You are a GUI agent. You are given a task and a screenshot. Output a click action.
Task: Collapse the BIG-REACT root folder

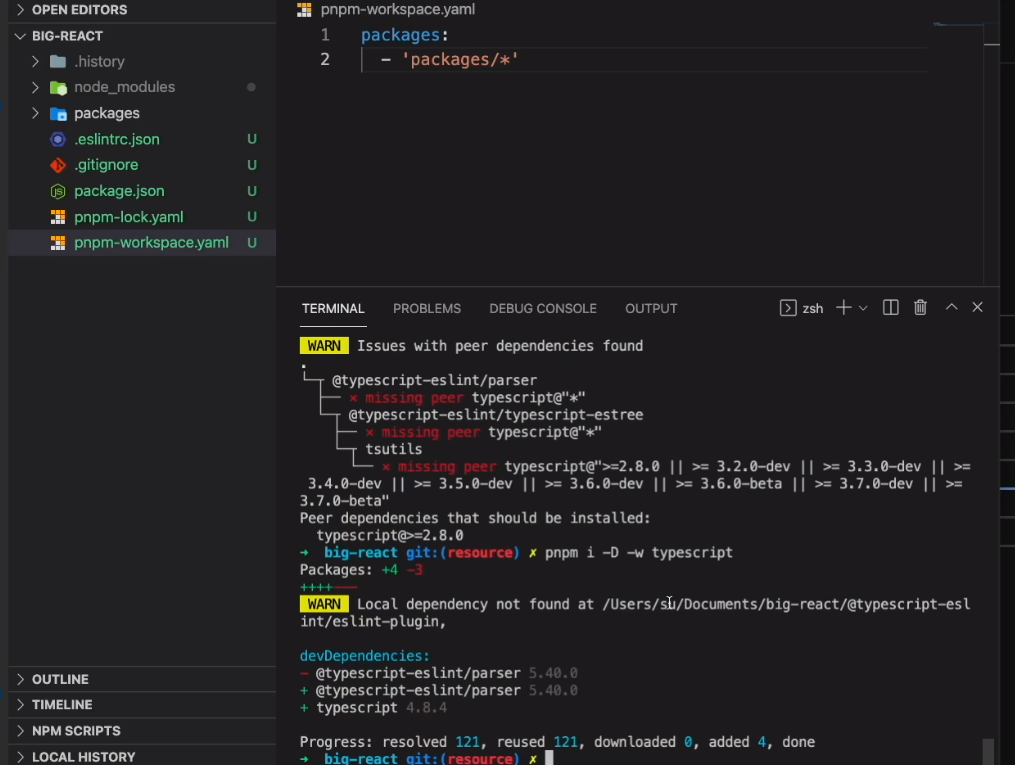coord(20,36)
